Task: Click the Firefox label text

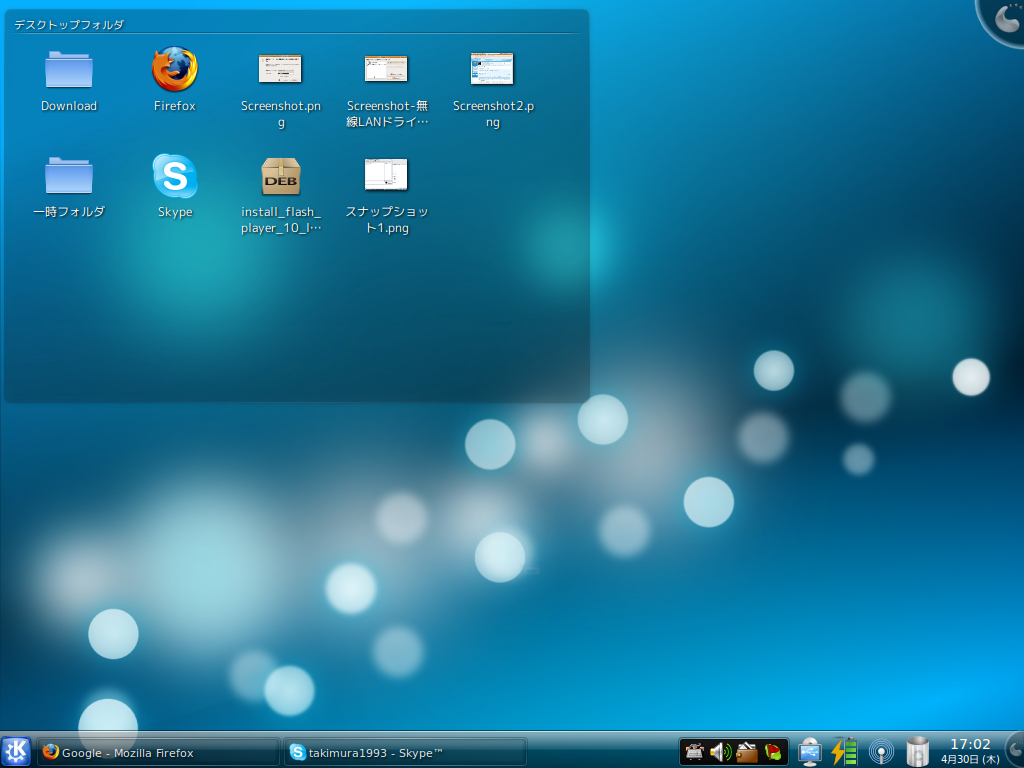Action: 174,106
